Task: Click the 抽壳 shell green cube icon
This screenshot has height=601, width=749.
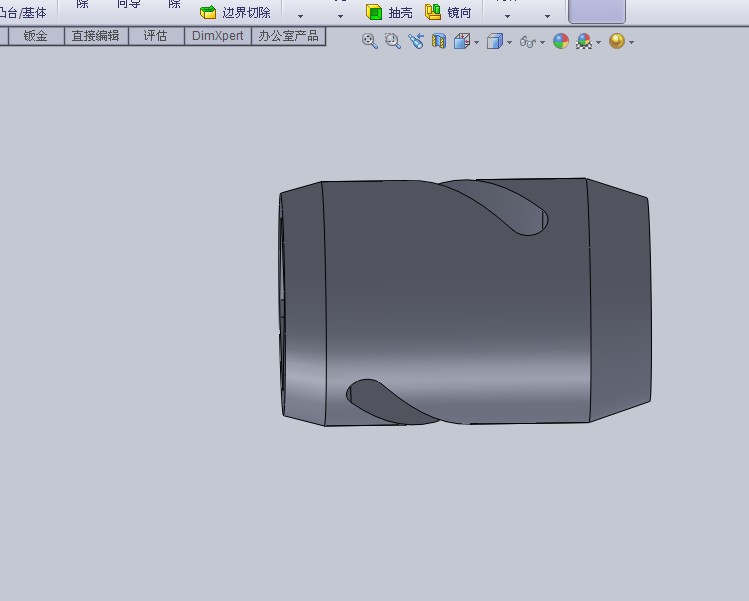Action: tap(374, 12)
